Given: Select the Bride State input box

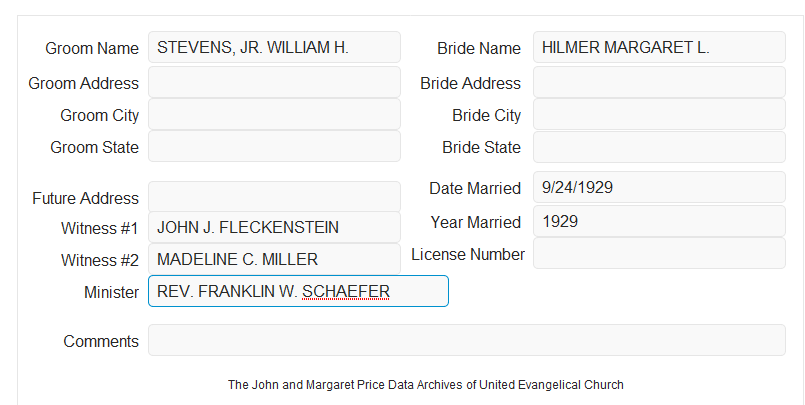Looking at the screenshot, I should click(659, 147).
